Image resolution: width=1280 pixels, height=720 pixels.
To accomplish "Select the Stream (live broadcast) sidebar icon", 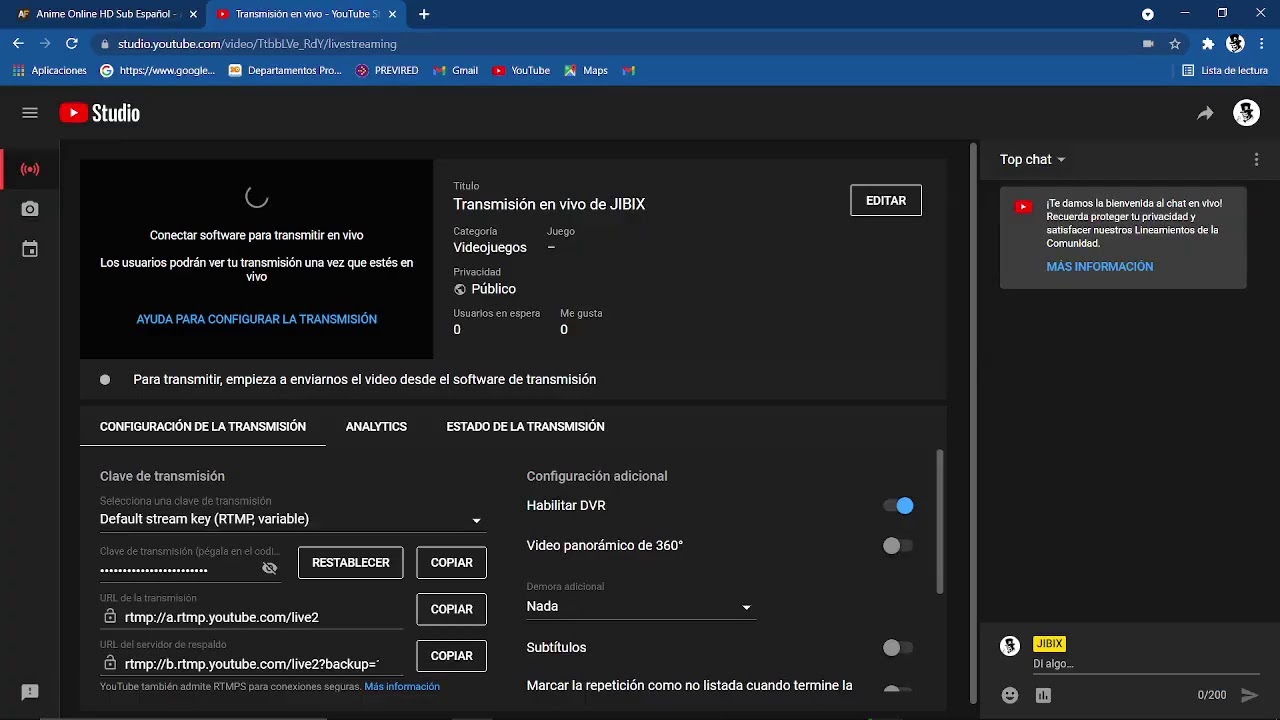I will click(30, 169).
